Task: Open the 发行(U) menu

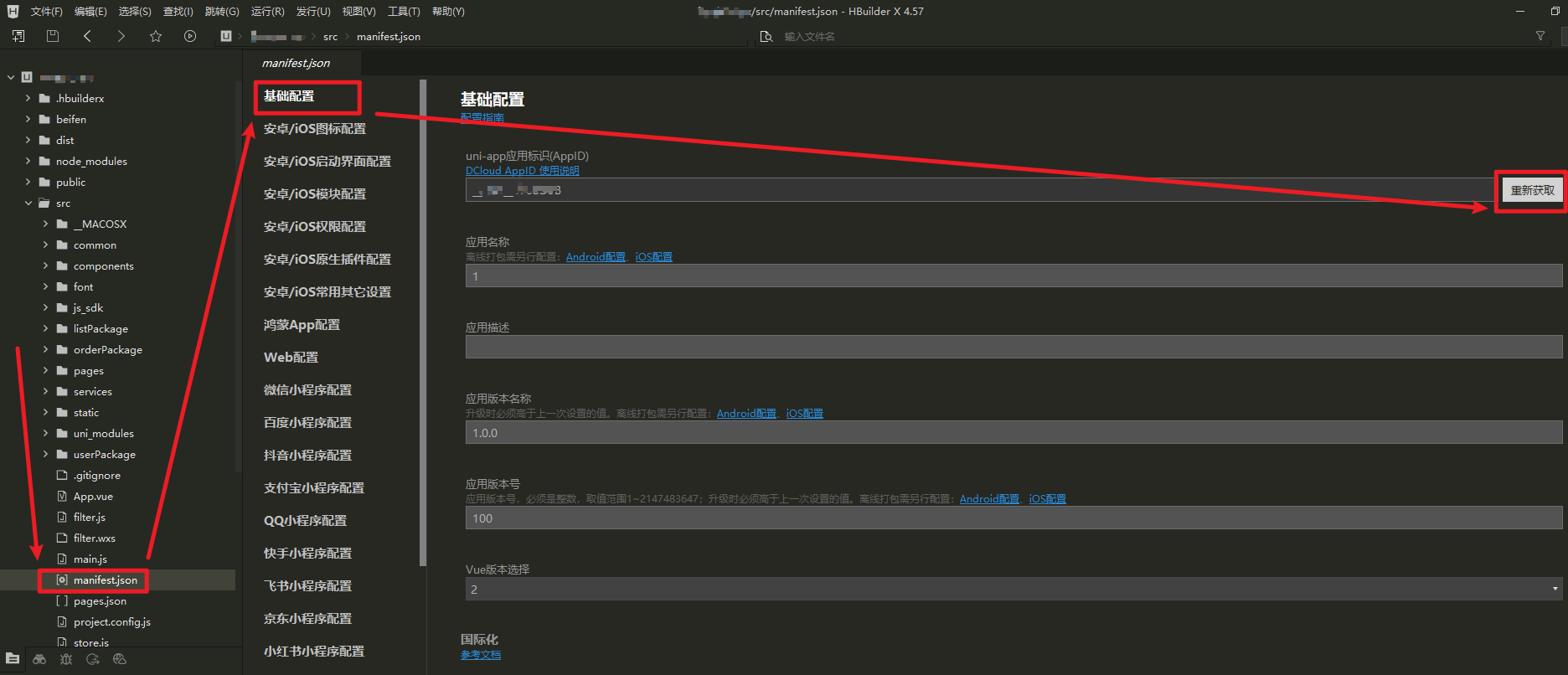Action: [x=313, y=11]
